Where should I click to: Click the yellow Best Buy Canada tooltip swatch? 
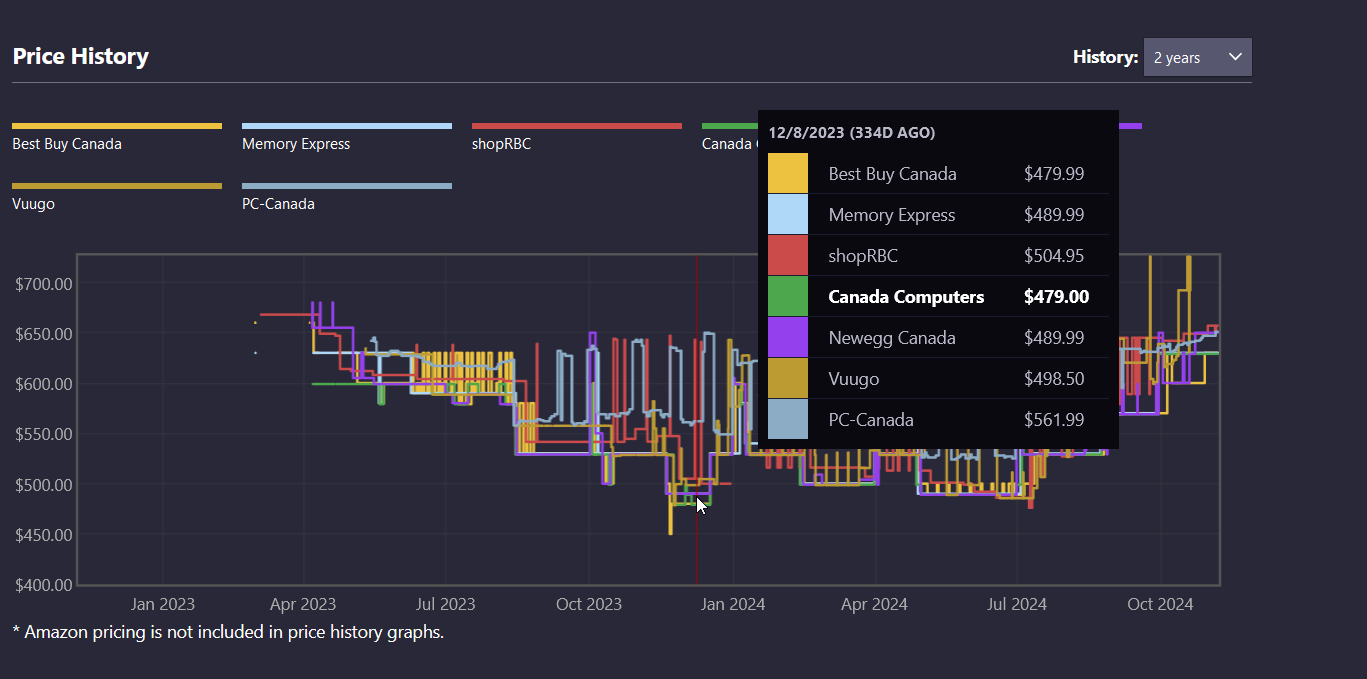click(788, 174)
